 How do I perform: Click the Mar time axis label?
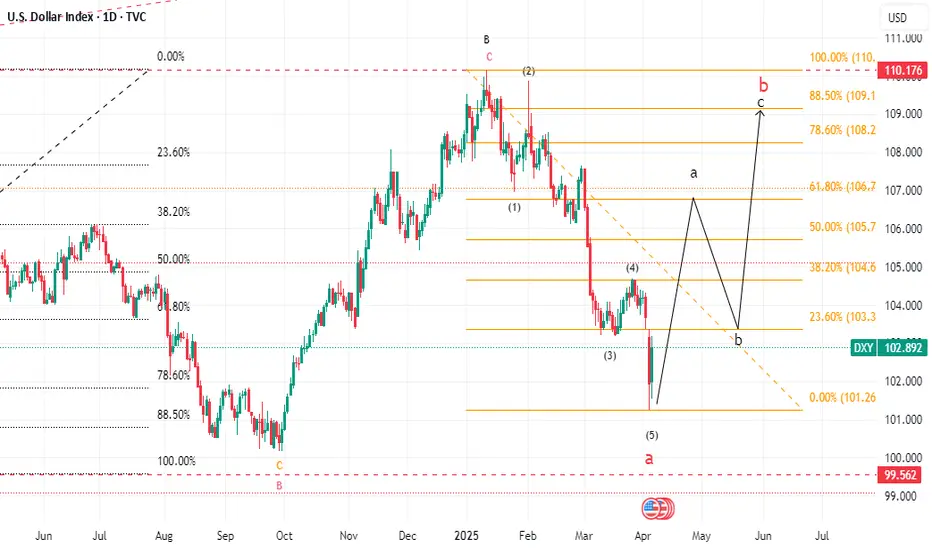[x=584, y=536]
